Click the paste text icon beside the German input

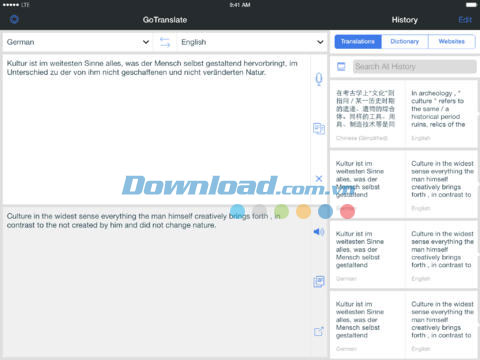pyautogui.click(x=319, y=129)
